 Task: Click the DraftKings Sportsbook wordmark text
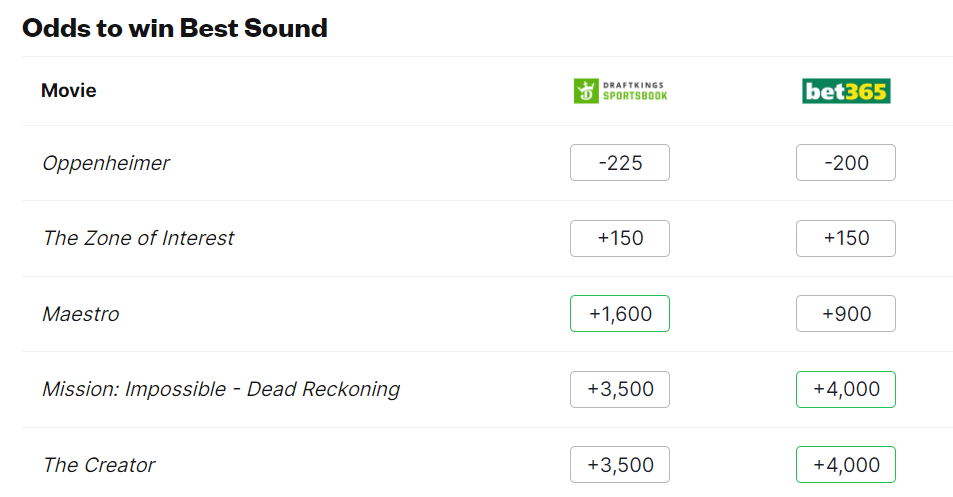coord(633,91)
